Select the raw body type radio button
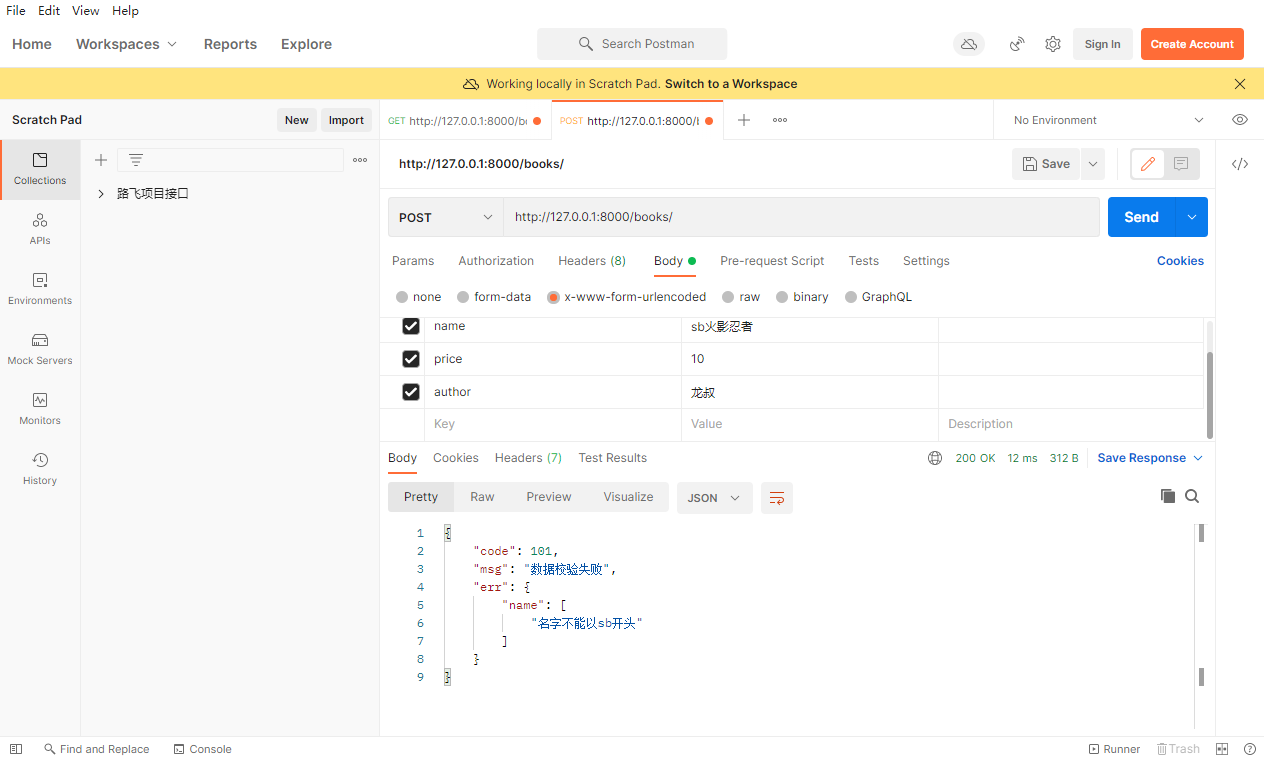This screenshot has height=761, width=1264. point(729,297)
